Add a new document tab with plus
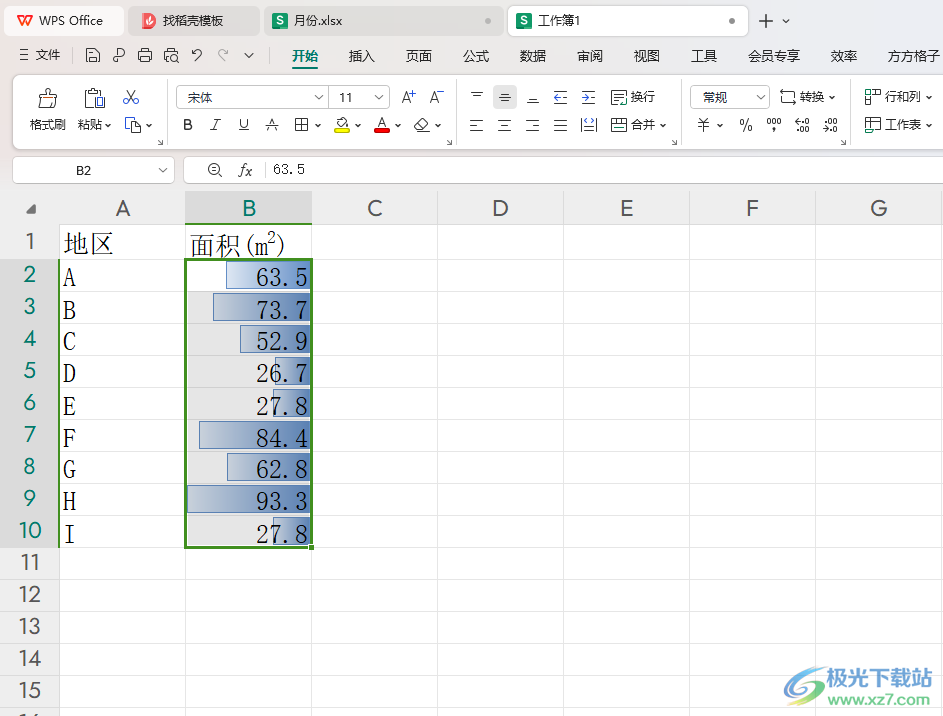 (766, 21)
